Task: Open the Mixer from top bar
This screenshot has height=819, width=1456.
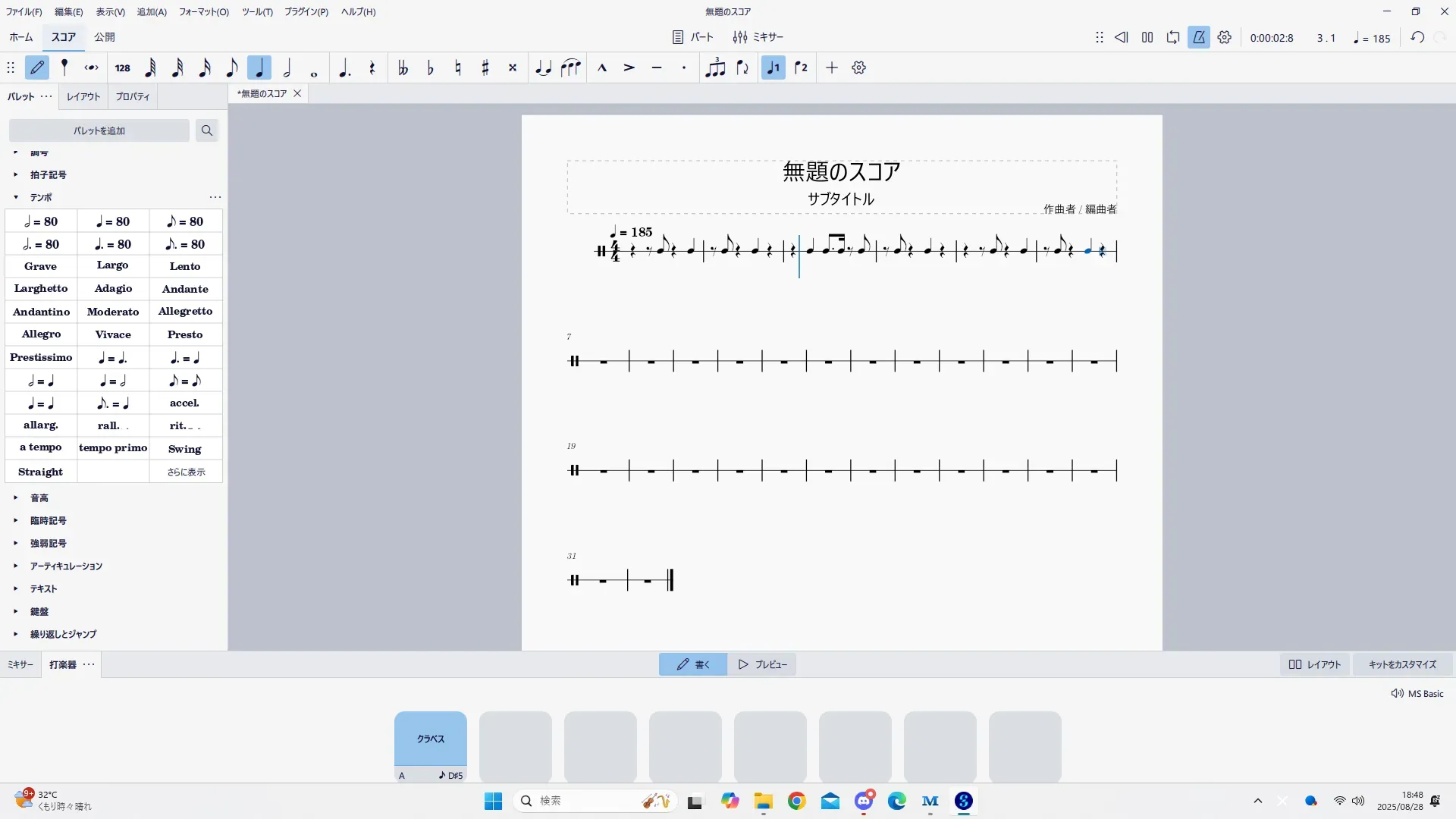Action: pos(758,37)
